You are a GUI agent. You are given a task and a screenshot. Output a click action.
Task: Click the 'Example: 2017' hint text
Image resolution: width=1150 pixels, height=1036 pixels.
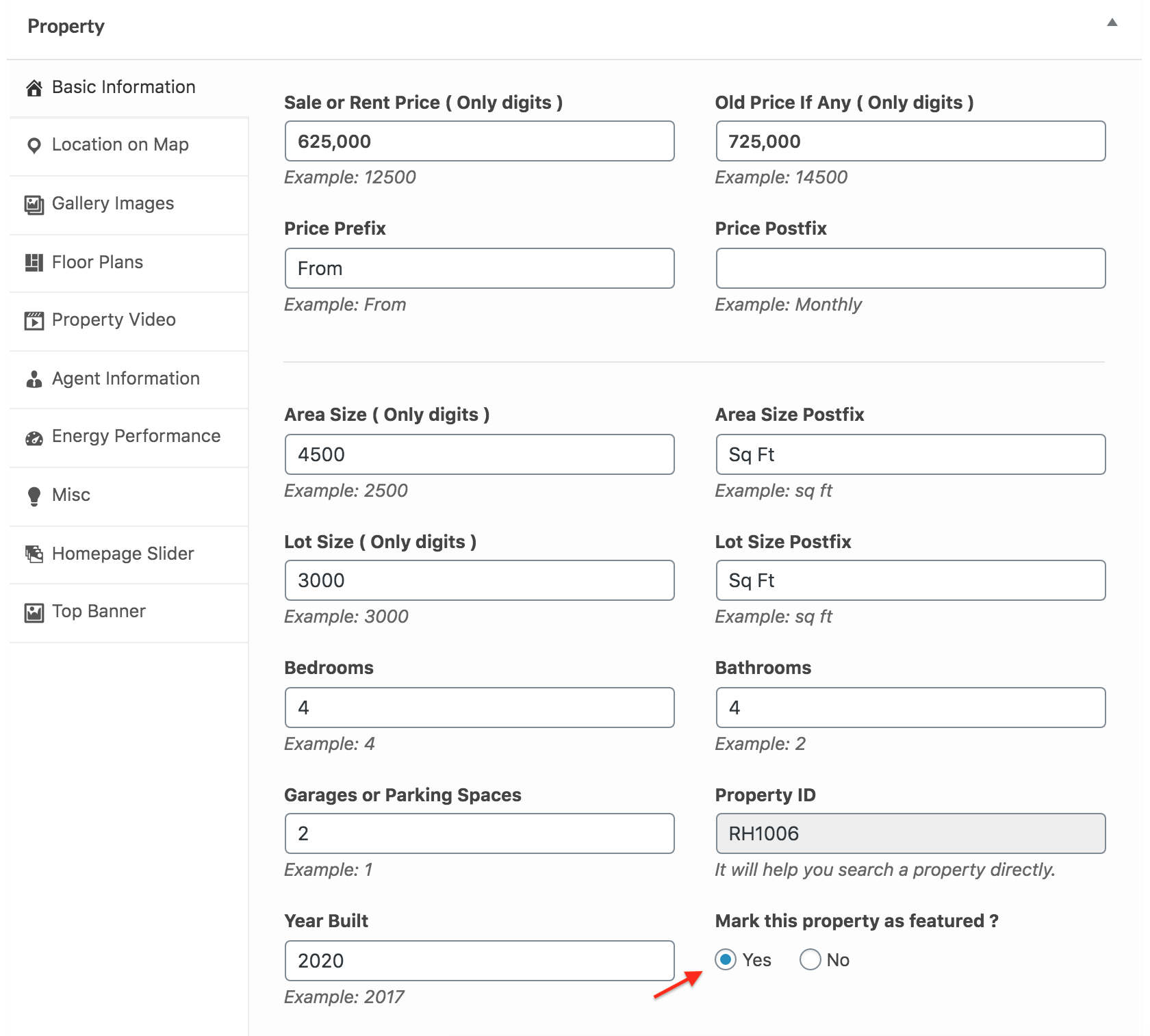pyautogui.click(x=344, y=997)
